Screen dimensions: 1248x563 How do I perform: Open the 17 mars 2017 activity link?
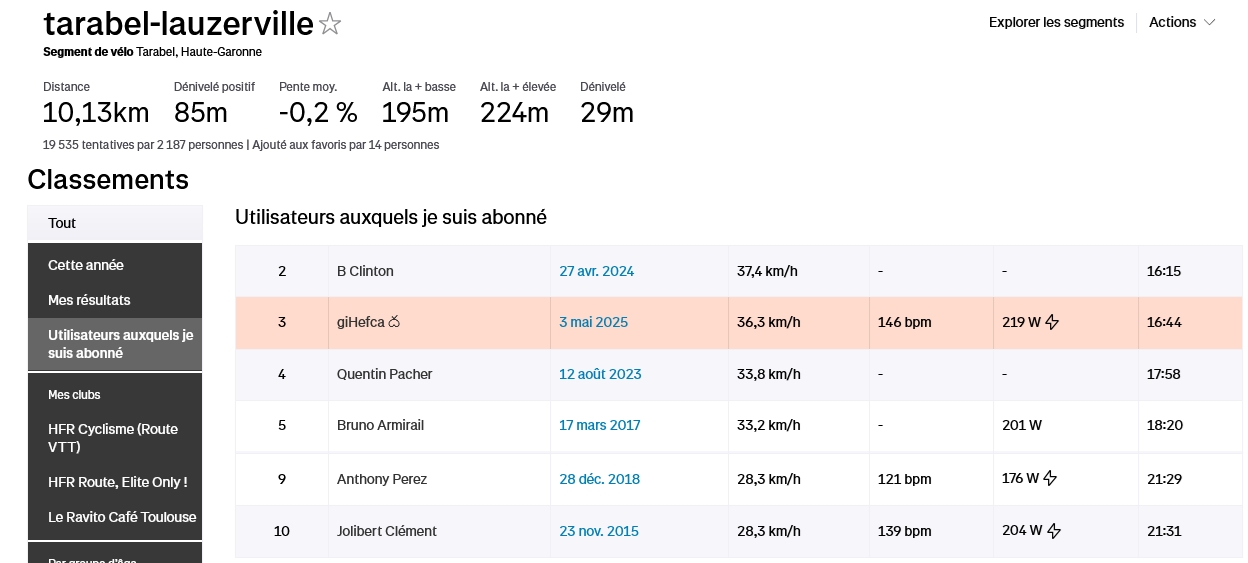[x=599, y=425]
